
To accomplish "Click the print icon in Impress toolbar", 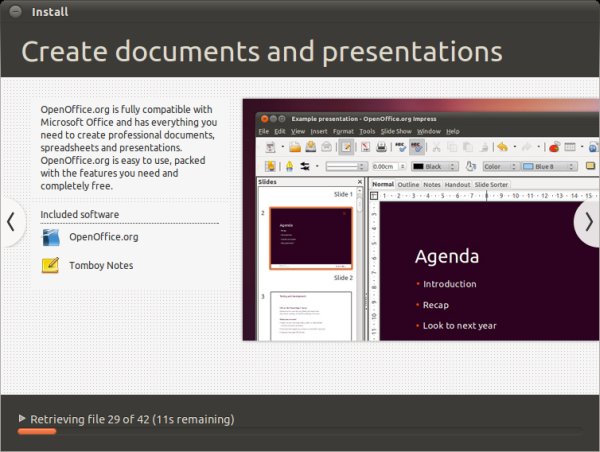I will pyautogui.click(x=381, y=147).
